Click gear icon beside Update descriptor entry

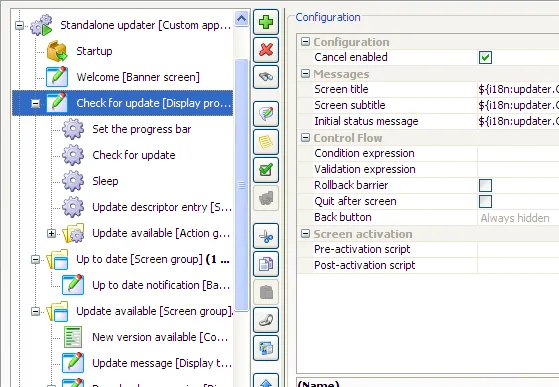coord(73,207)
